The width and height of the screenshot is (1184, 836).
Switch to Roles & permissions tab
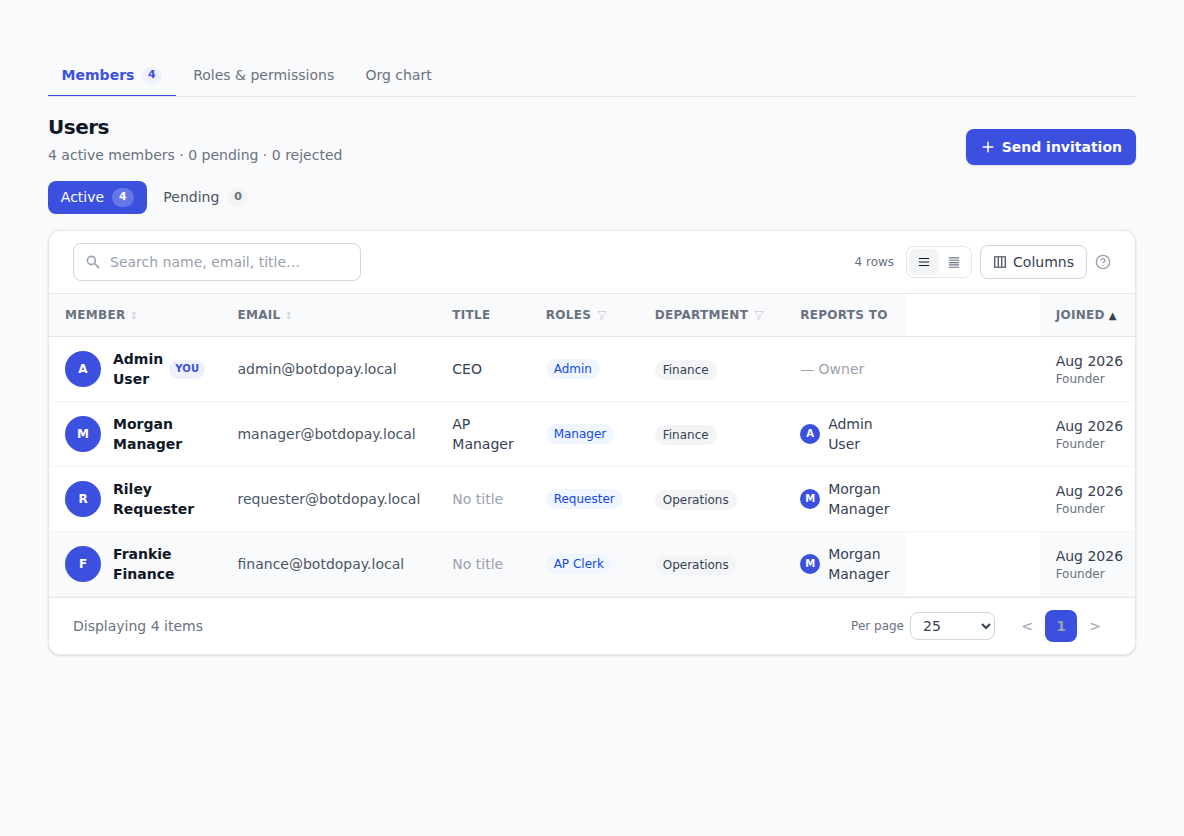pyautogui.click(x=264, y=75)
